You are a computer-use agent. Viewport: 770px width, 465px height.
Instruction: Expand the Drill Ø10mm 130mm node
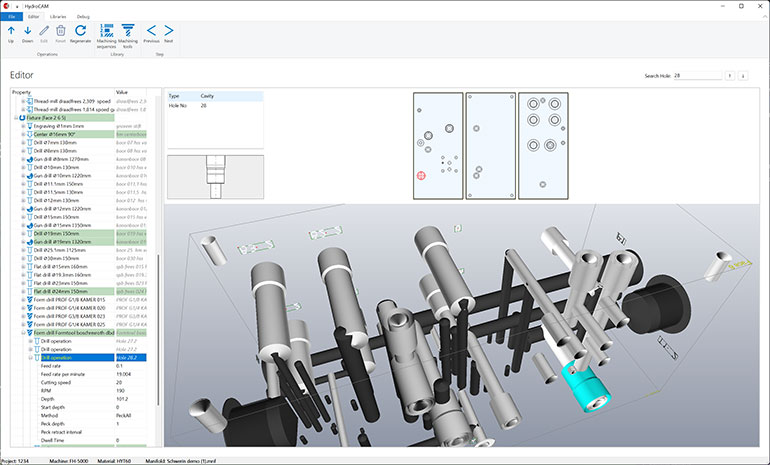tap(23, 167)
